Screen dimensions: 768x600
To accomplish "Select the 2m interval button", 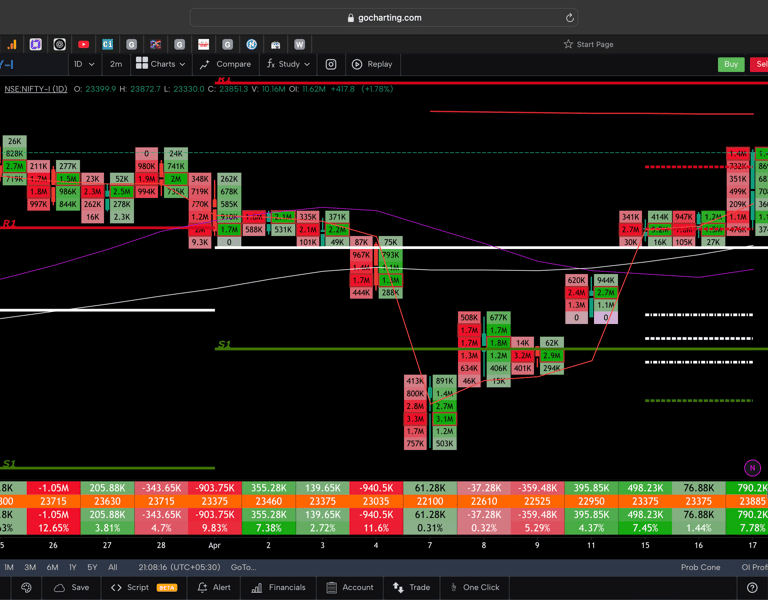I will pos(116,64).
